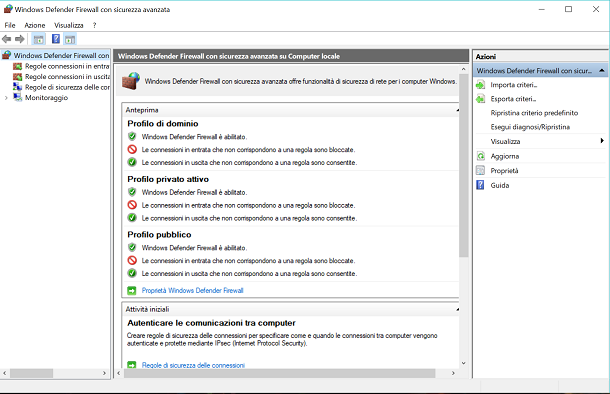Viewport: 610px width, 394px height.
Task: Click Regole connessioni in uscita icon
Action: pyautogui.click(x=18, y=77)
